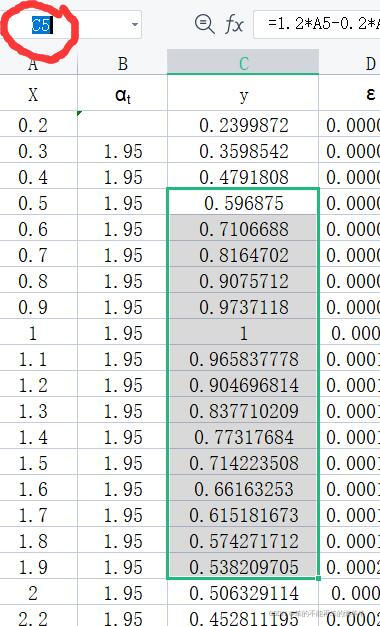The height and width of the screenshot is (626, 380).
Task: Select the 1.95 cell in the 0.5 row
Action: coord(123,203)
